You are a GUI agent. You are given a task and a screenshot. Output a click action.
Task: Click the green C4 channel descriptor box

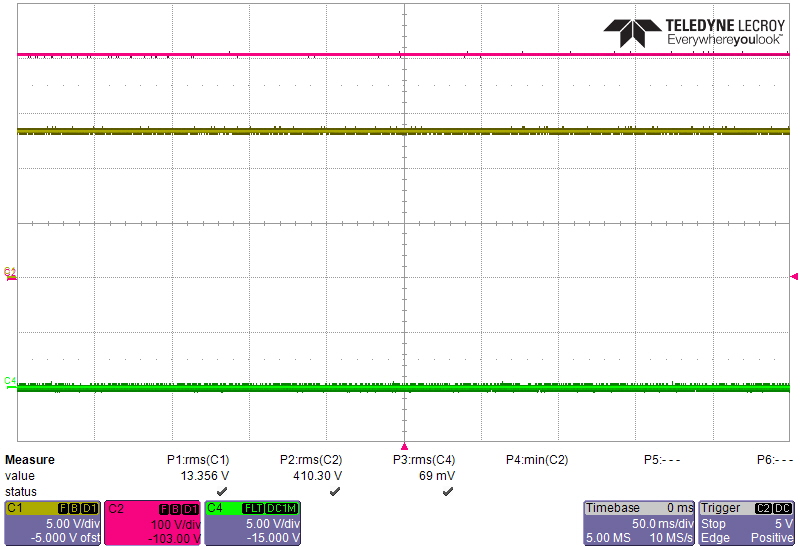(251, 523)
